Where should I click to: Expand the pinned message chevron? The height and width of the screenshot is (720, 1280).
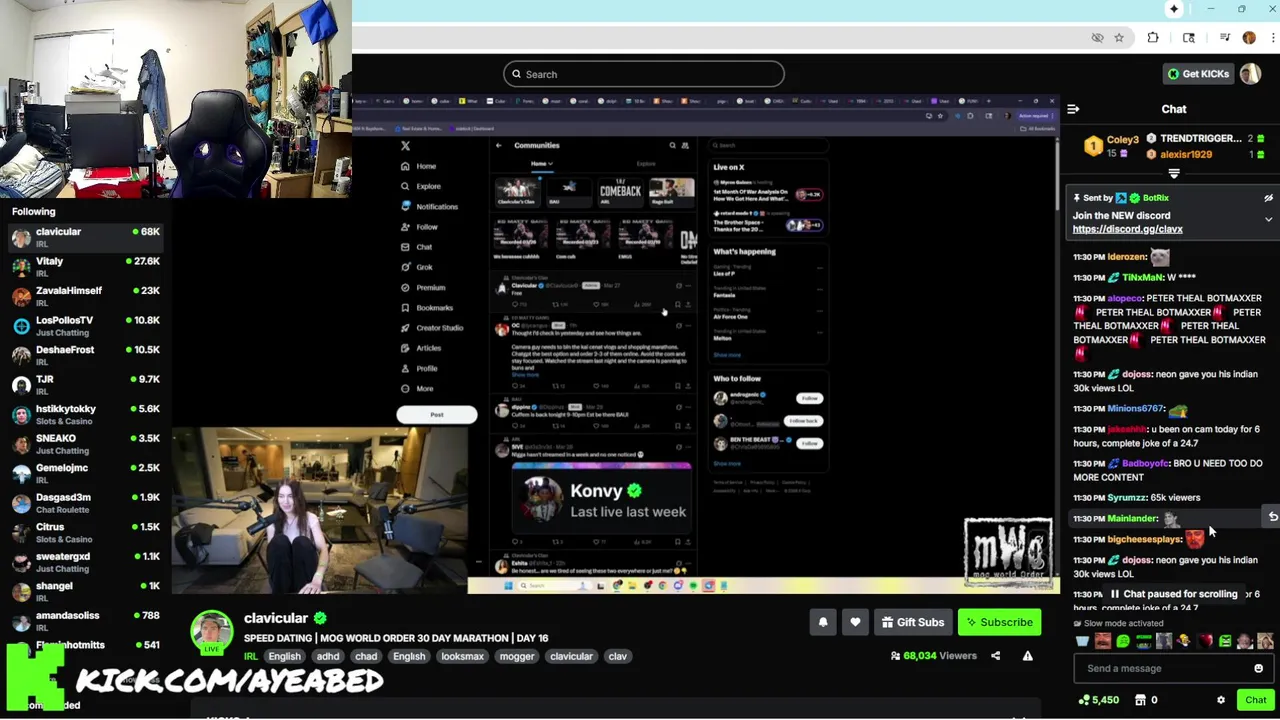point(1268,219)
